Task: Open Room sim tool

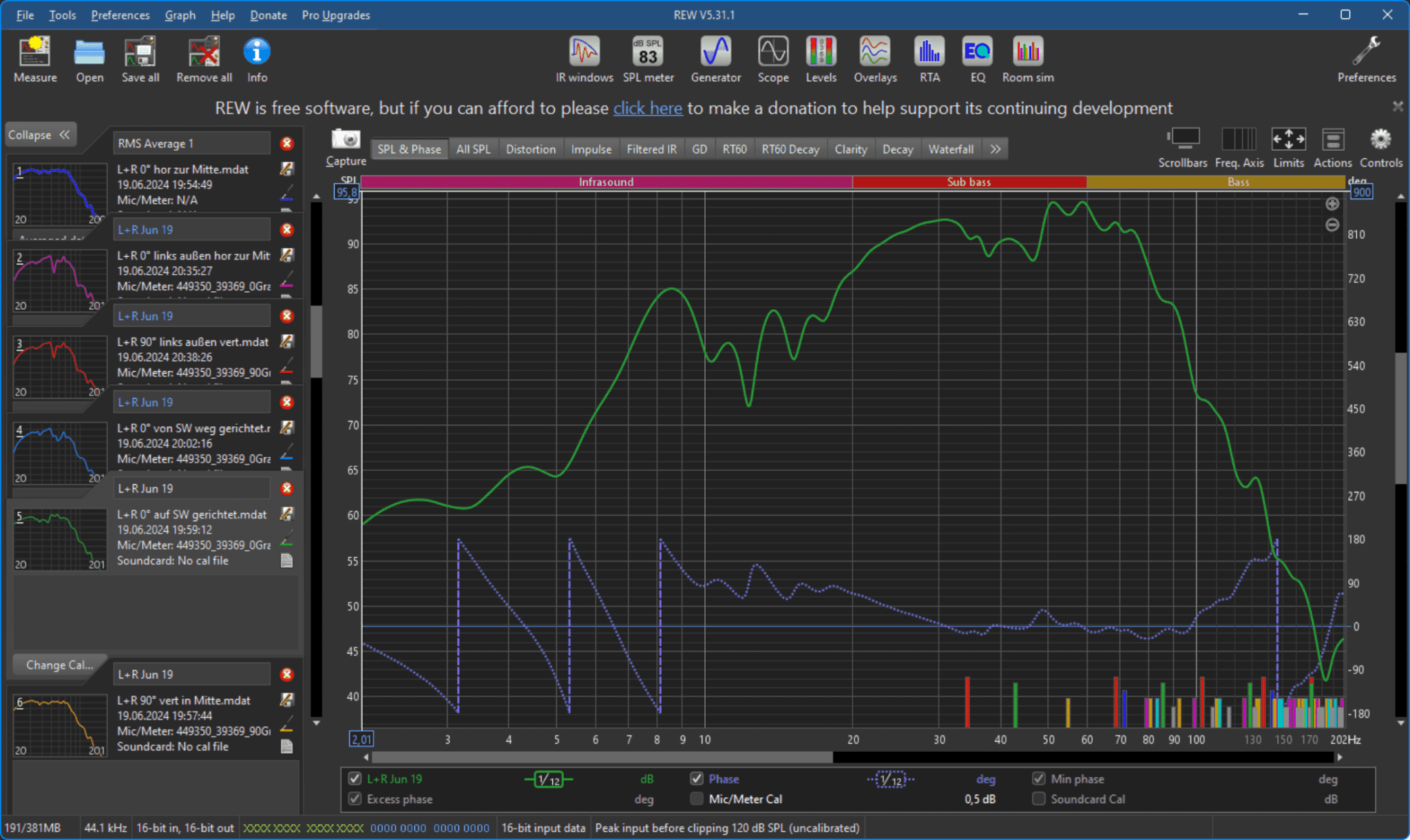Action: tap(1028, 59)
